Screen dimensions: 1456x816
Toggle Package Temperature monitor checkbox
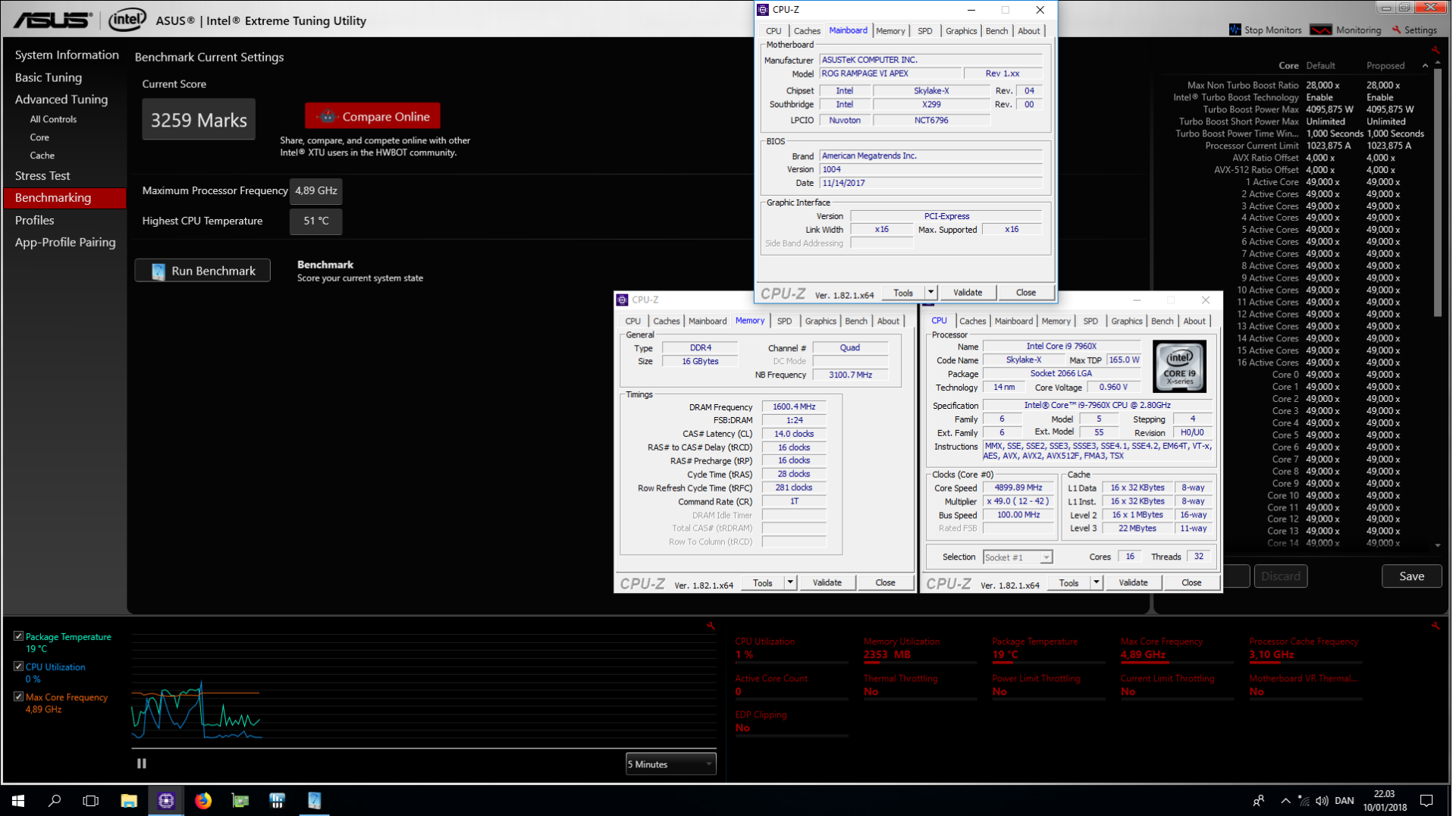point(18,637)
